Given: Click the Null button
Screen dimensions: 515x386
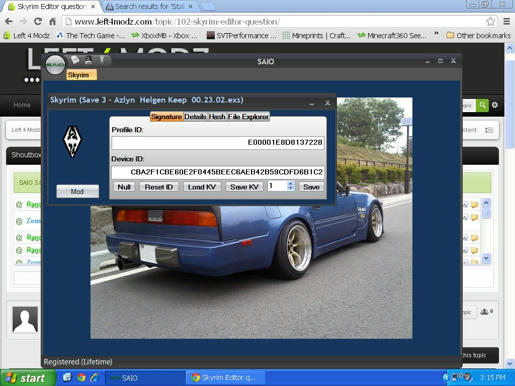Looking at the screenshot, I should click(x=124, y=187).
